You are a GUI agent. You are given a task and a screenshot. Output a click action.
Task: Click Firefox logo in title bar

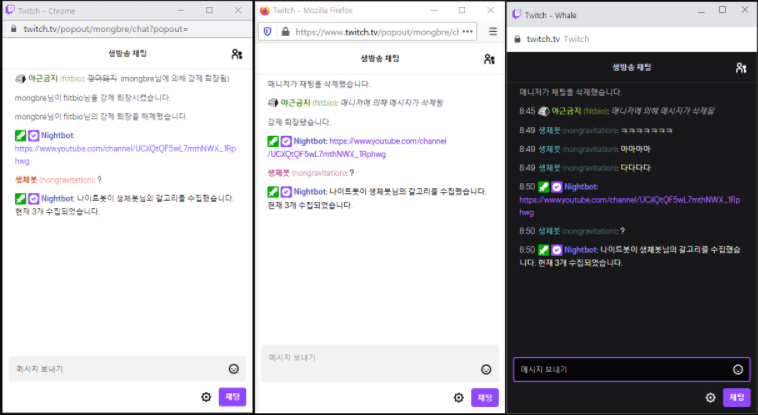264,10
